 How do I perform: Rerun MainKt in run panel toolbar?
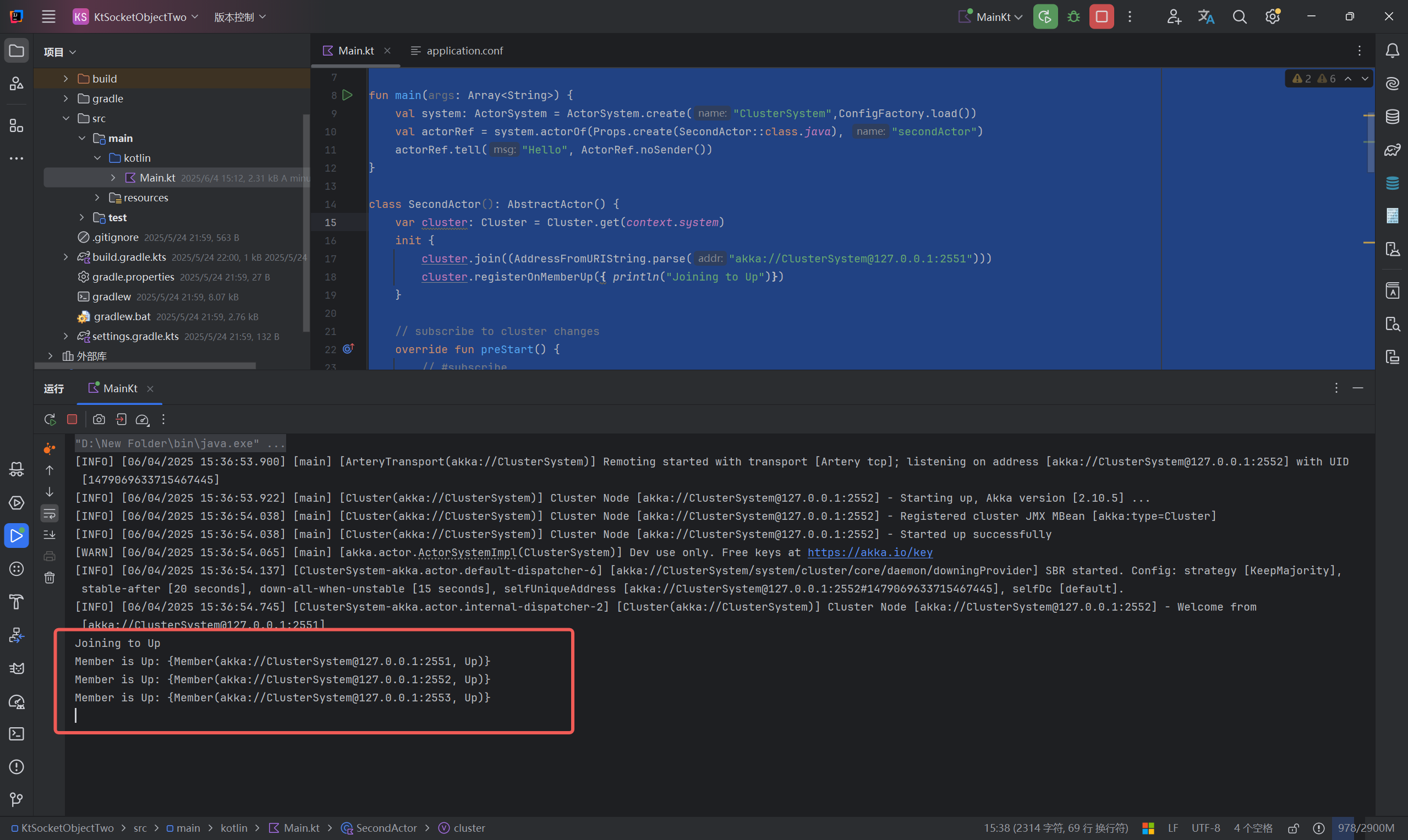(x=50, y=419)
